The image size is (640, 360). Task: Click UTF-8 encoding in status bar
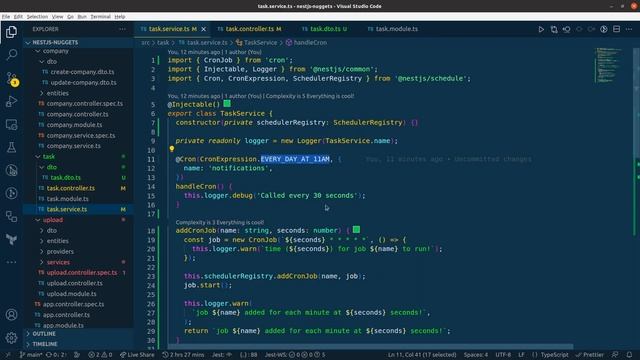503,355
